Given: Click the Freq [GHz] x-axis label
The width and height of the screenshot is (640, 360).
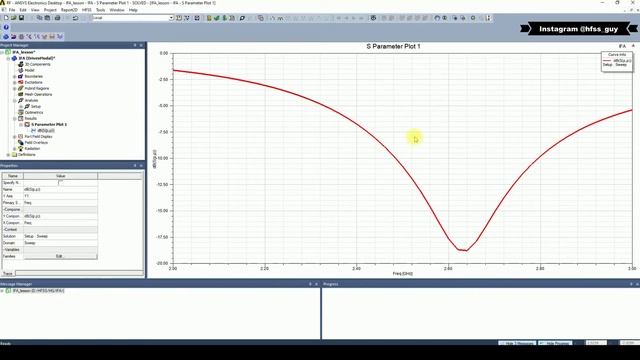Looking at the screenshot, I should coord(402,273).
